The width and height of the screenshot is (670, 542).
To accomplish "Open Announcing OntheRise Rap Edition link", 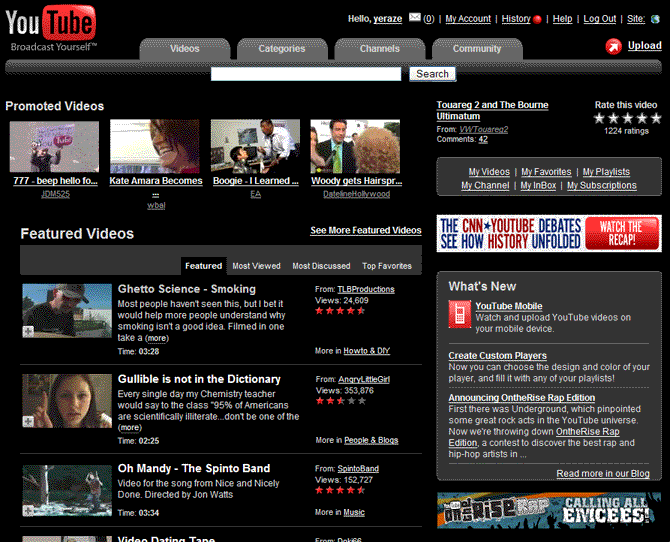I will tap(522, 398).
